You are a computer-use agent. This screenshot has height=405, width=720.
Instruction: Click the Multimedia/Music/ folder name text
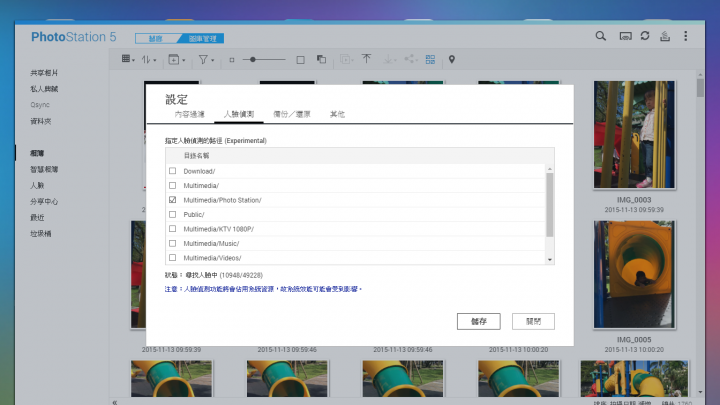[x=211, y=244]
